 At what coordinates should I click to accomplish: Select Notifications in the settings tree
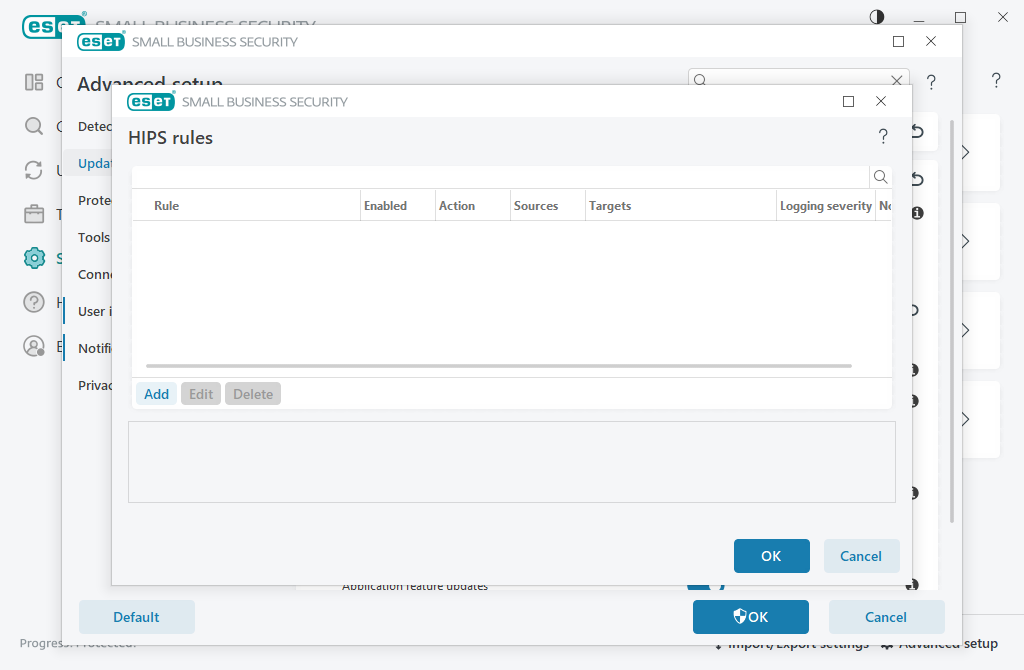97,348
